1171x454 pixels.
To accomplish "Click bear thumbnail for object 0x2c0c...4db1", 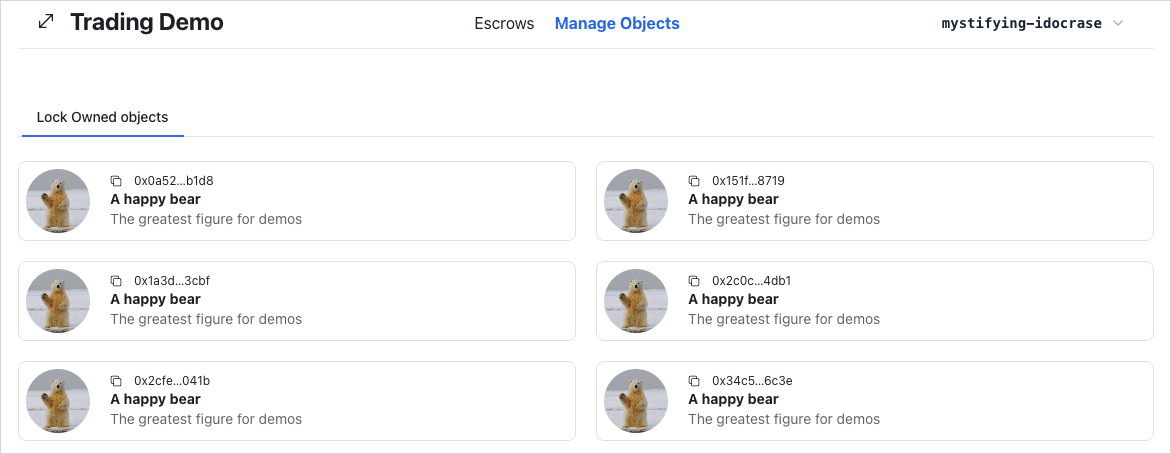I will click(636, 301).
